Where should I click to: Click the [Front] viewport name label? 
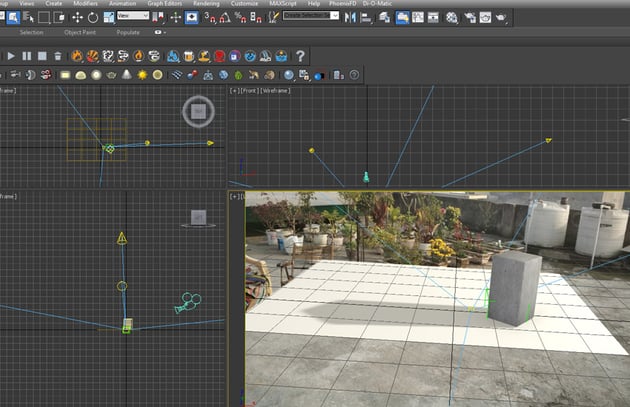tap(249, 91)
